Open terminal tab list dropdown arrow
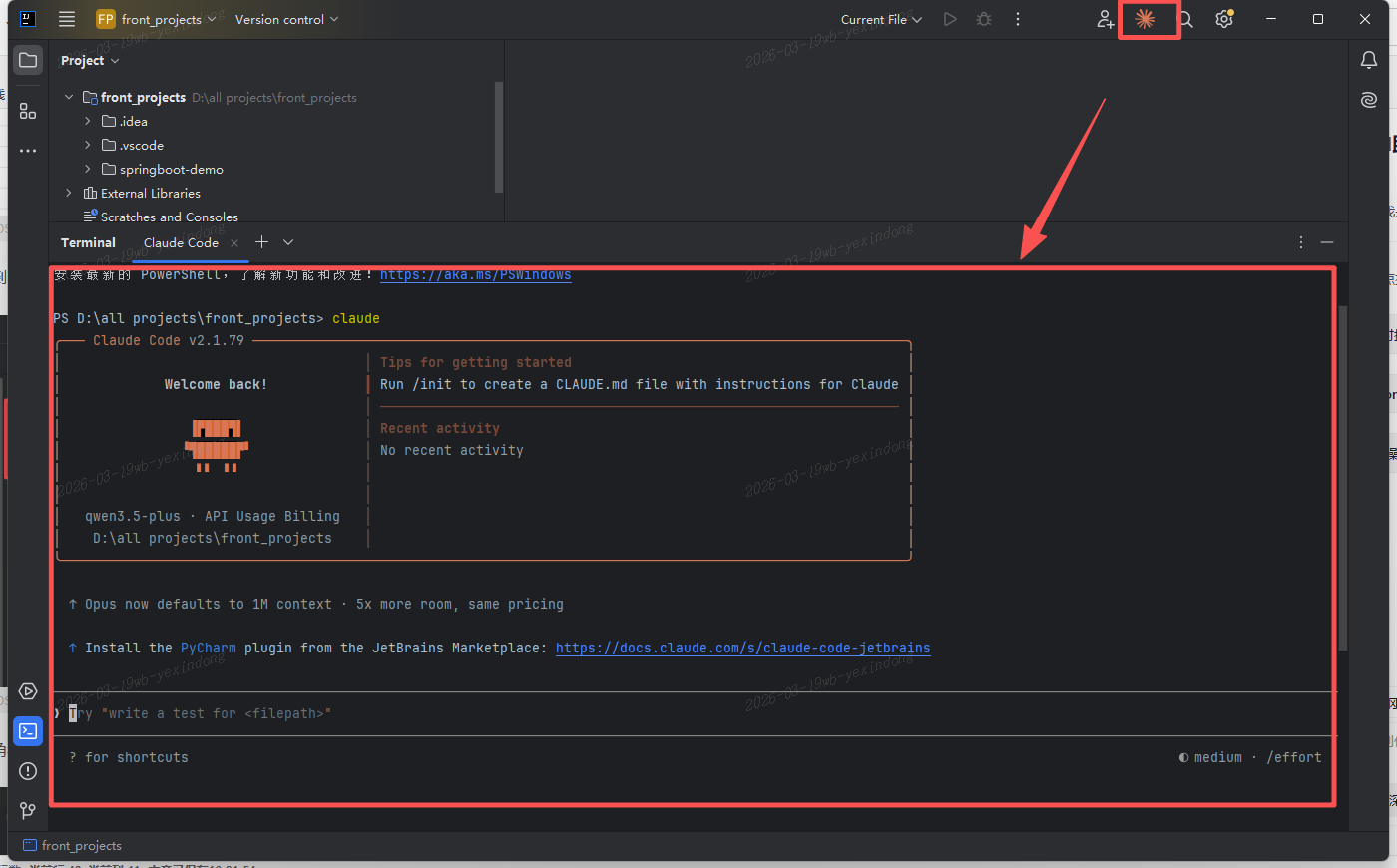This screenshot has width=1397, height=868. (288, 242)
